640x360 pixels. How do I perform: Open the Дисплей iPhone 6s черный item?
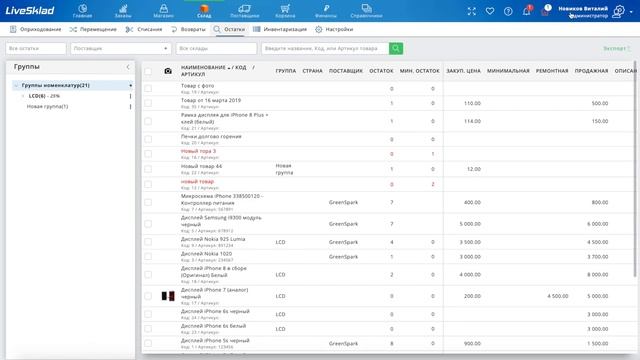[x=215, y=311]
